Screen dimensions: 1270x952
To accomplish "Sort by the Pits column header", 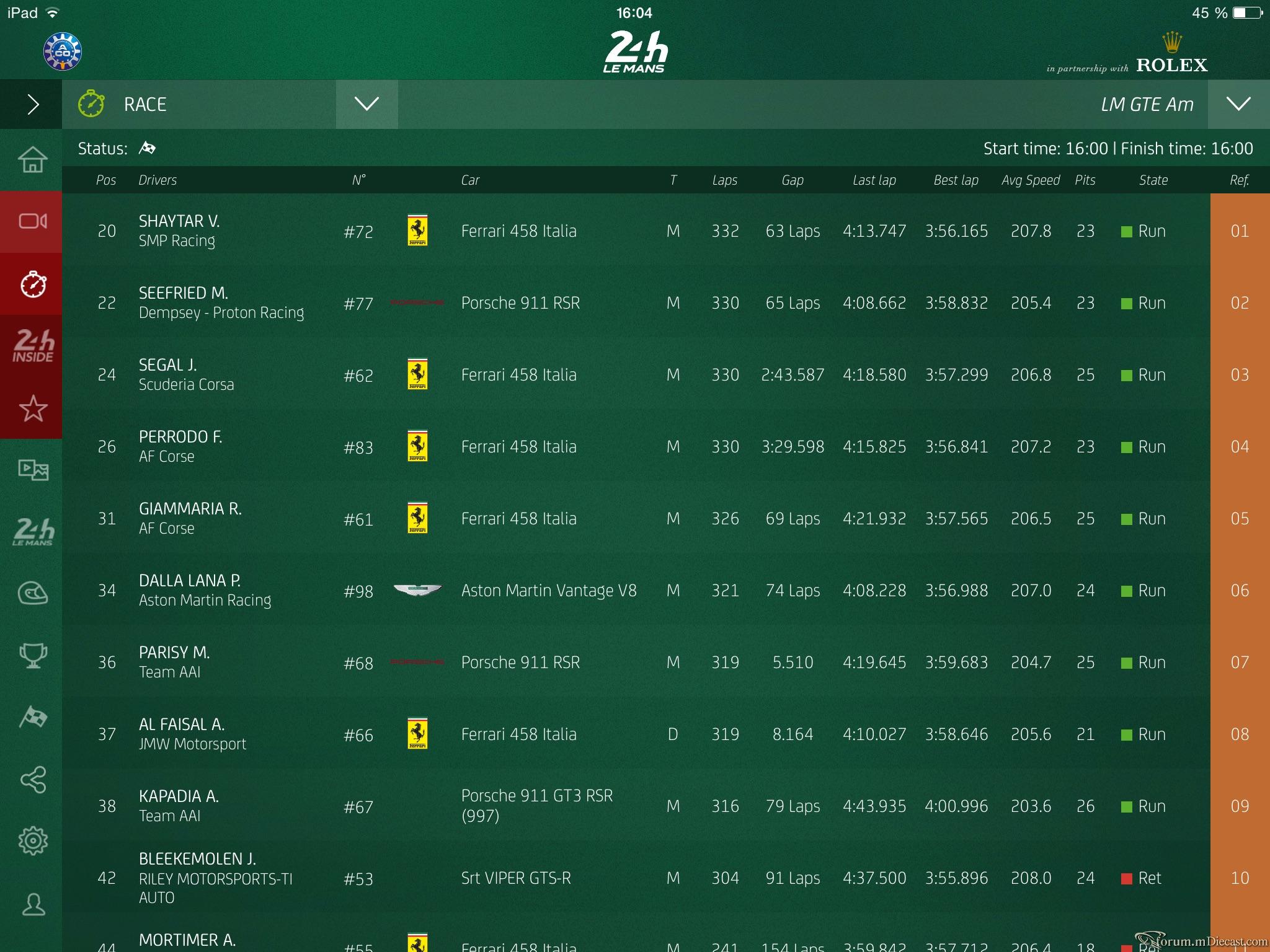I will (x=1085, y=180).
